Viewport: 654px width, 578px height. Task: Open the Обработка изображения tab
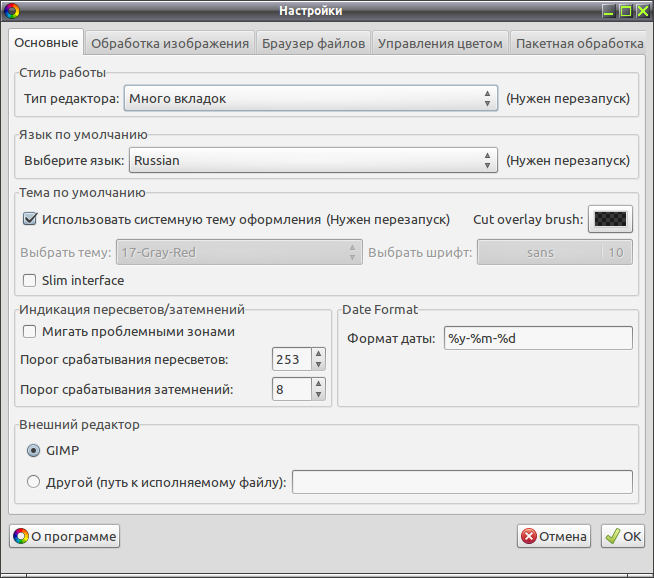[170, 43]
